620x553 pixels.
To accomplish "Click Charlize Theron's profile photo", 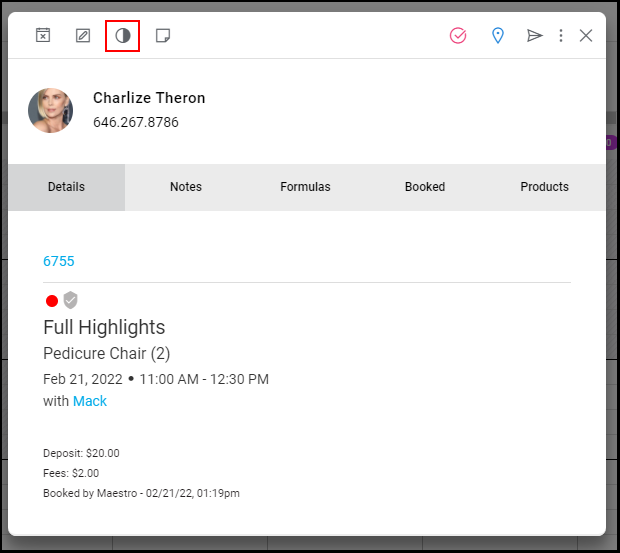I will pyautogui.click(x=51, y=110).
